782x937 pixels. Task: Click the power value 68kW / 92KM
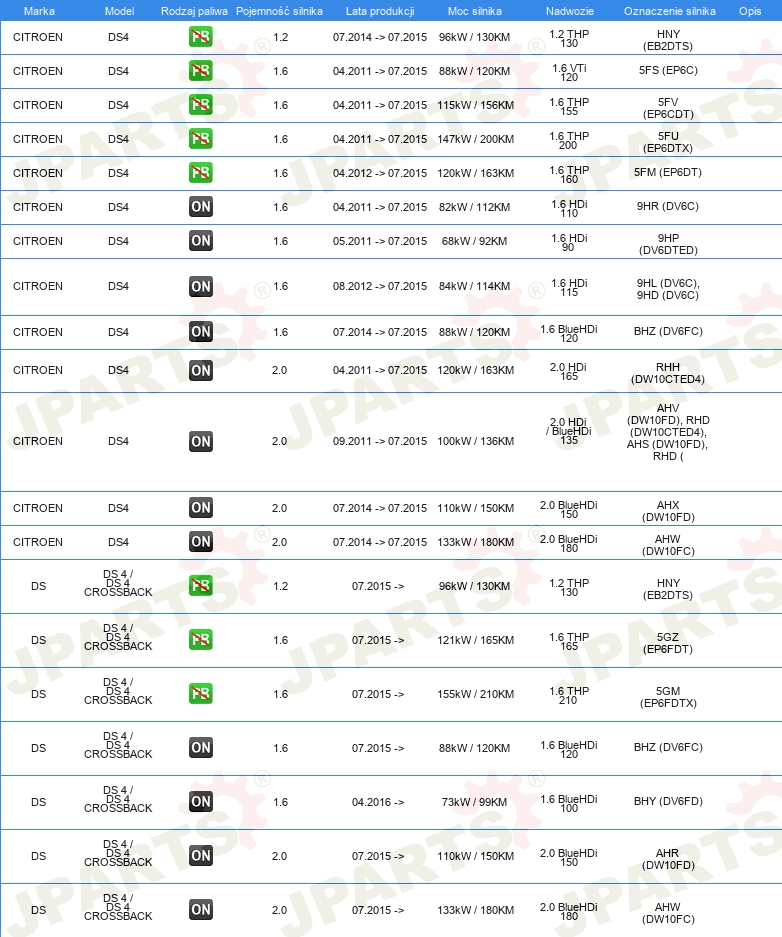(x=474, y=241)
